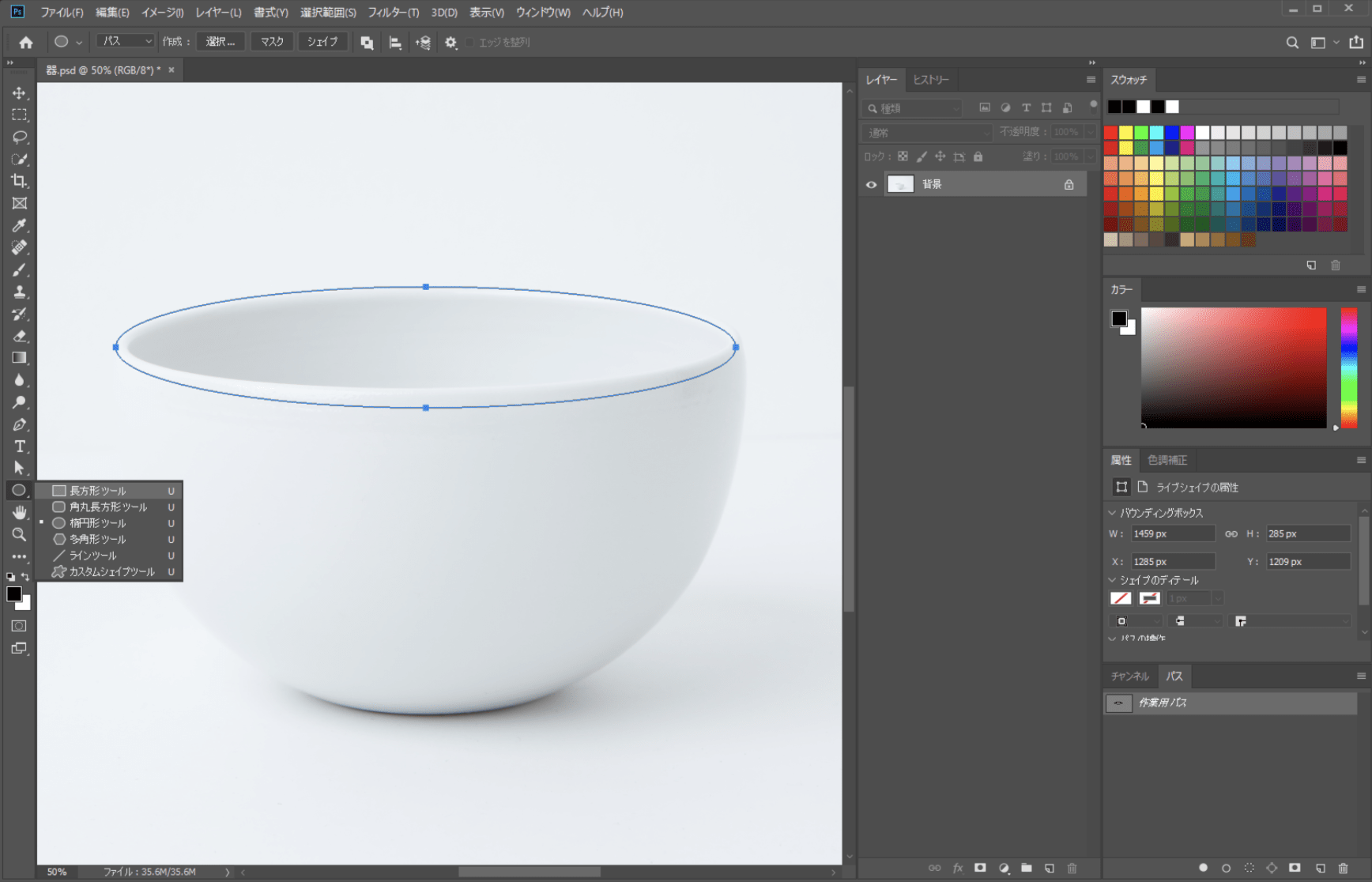Collapse the バウンディングボックス section
Image resolution: width=1372 pixels, height=882 pixels.
pyautogui.click(x=1113, y=513)
